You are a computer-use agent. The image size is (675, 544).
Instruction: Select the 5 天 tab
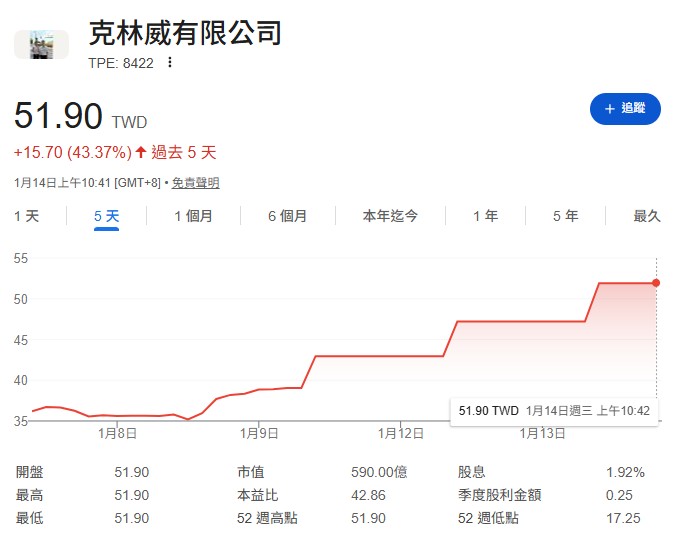[x=106, y=216]
